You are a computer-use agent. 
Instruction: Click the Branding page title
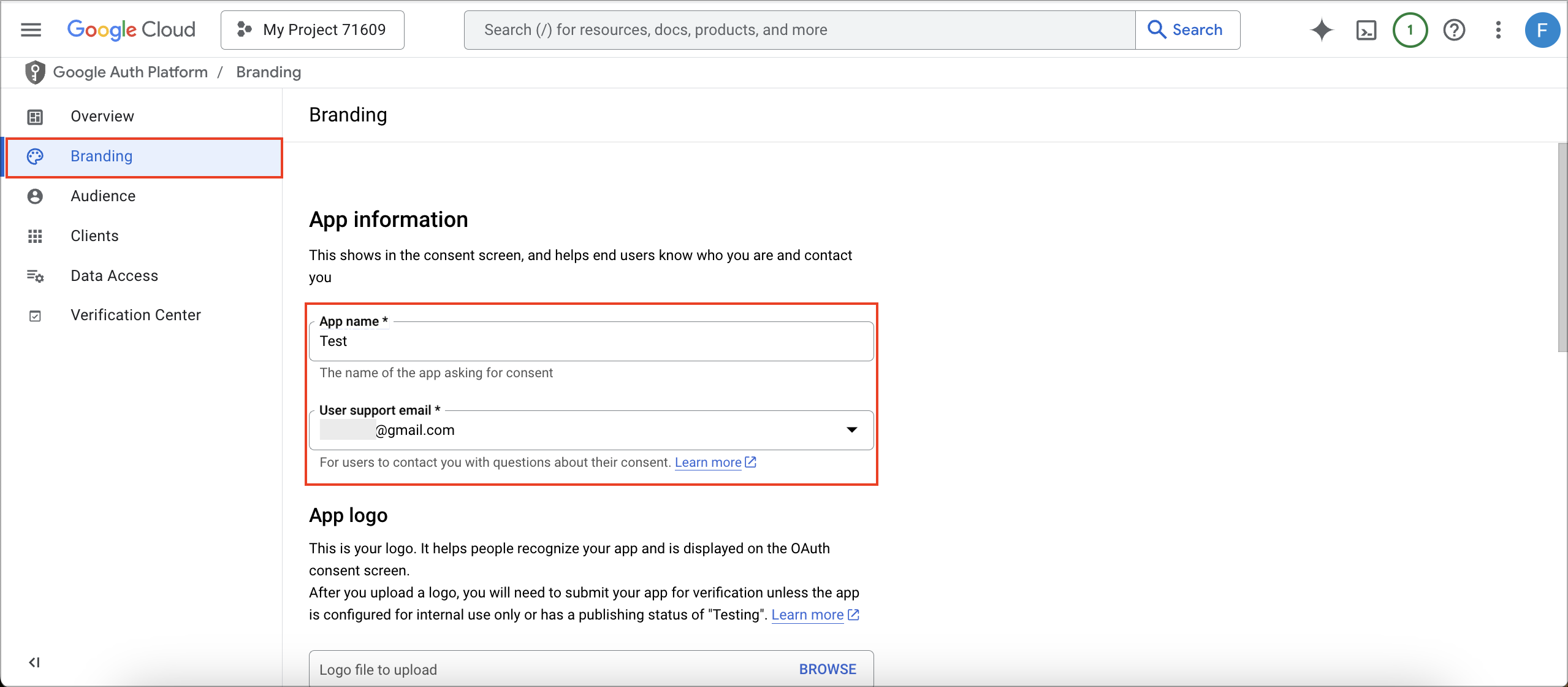(348, 115)
